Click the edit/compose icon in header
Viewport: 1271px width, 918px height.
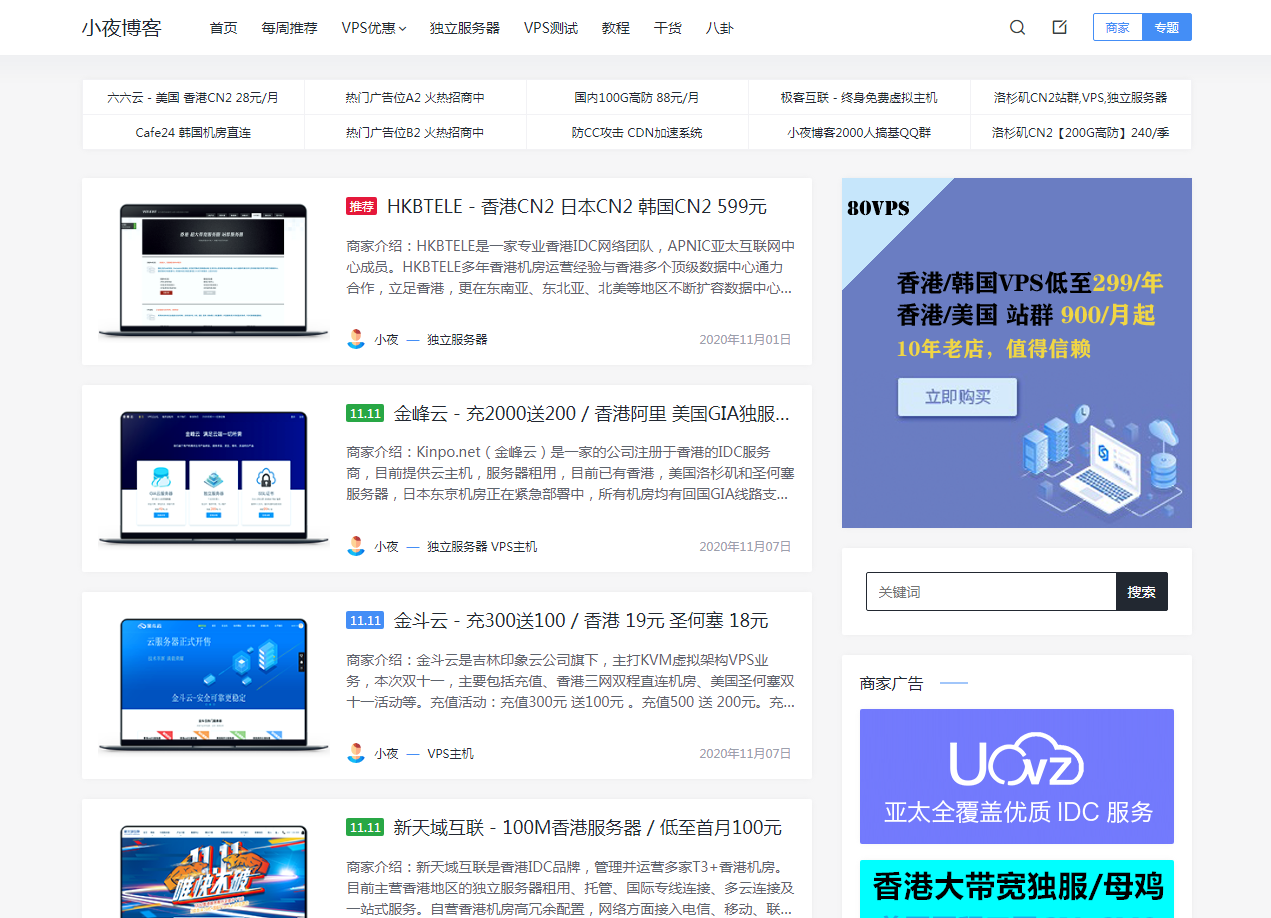1060,27
